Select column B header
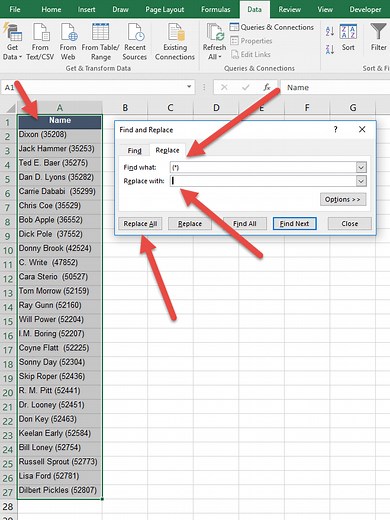 tap(125, 108)
